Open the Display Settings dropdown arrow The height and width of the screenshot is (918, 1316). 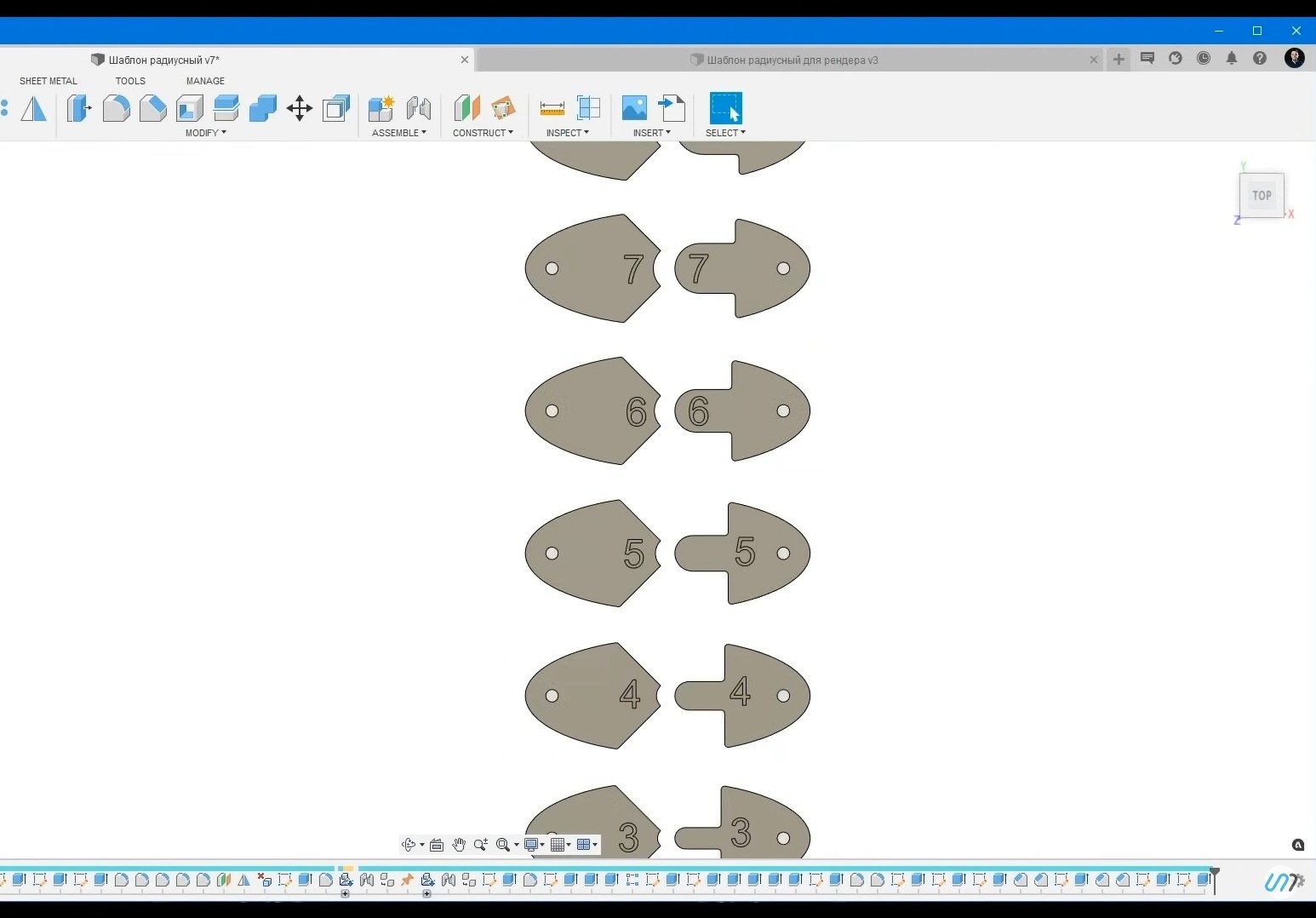click(543, 846)
